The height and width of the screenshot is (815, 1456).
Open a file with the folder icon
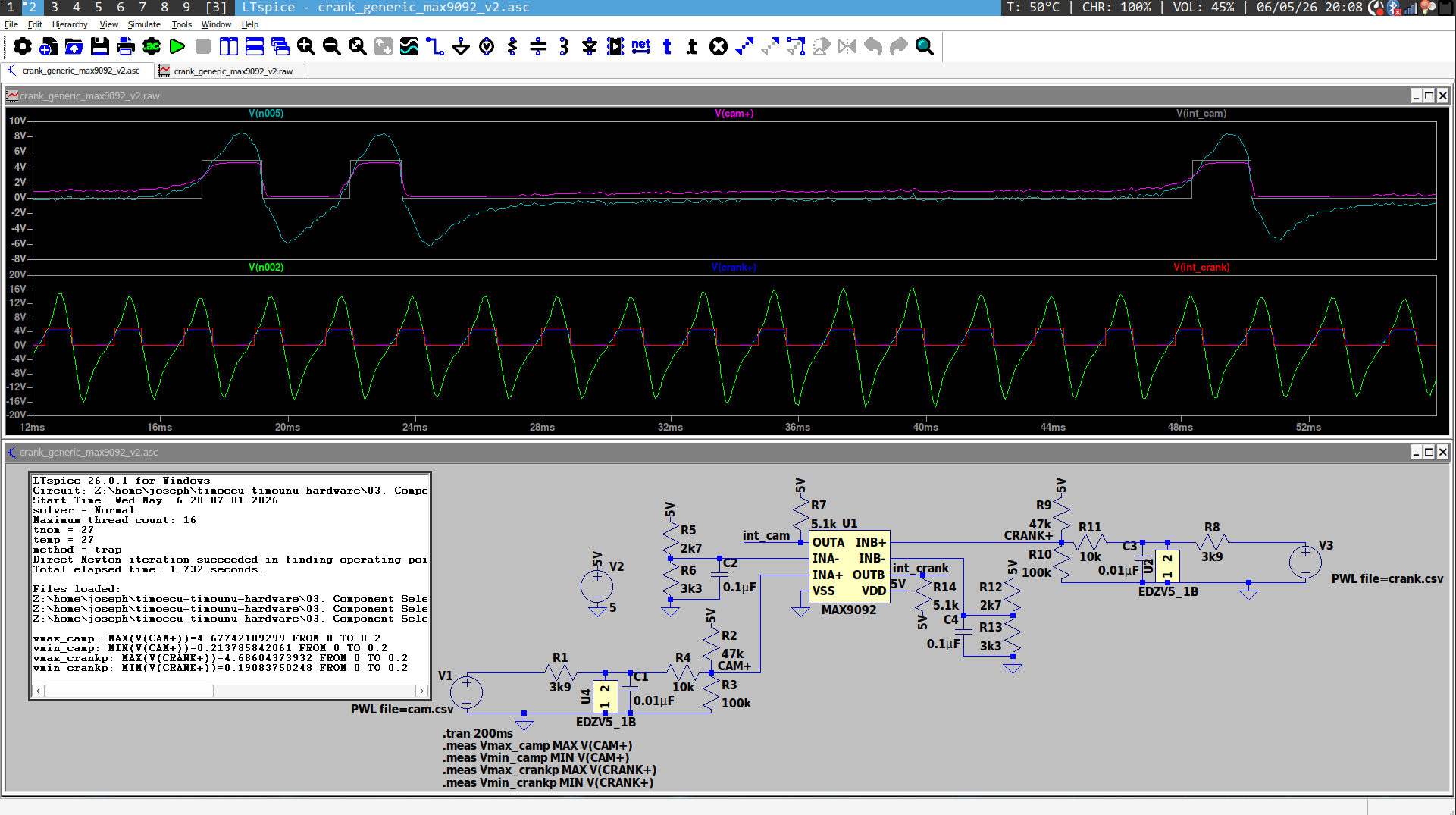pyautogui.click(x=74, y=47)
